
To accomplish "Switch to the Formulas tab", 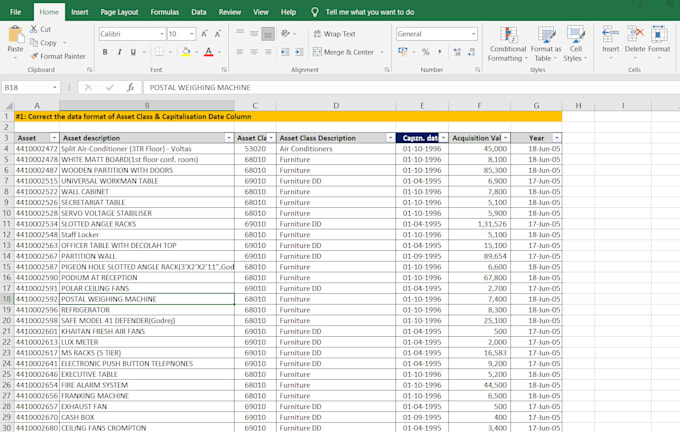I will click(x=165, y=12).
